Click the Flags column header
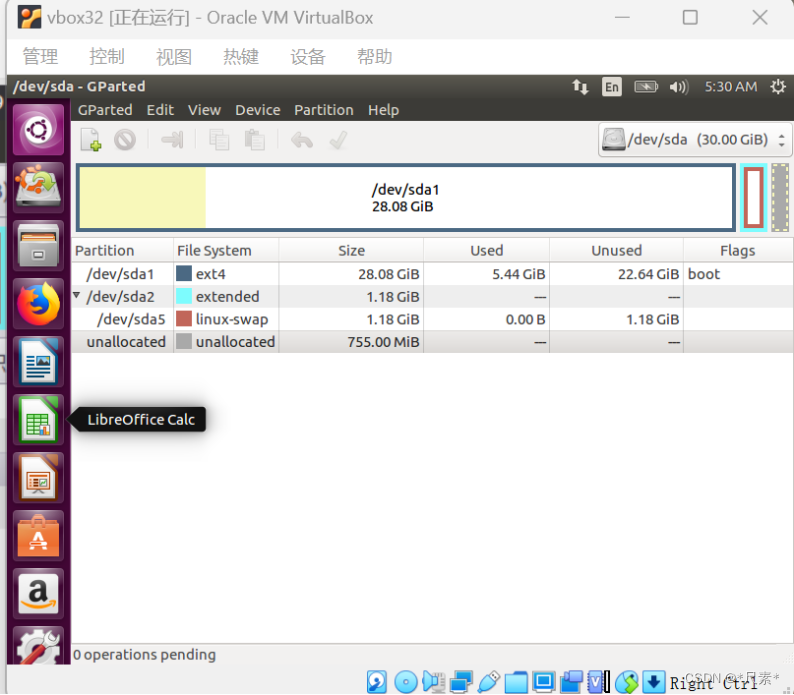 pos(738,250)
